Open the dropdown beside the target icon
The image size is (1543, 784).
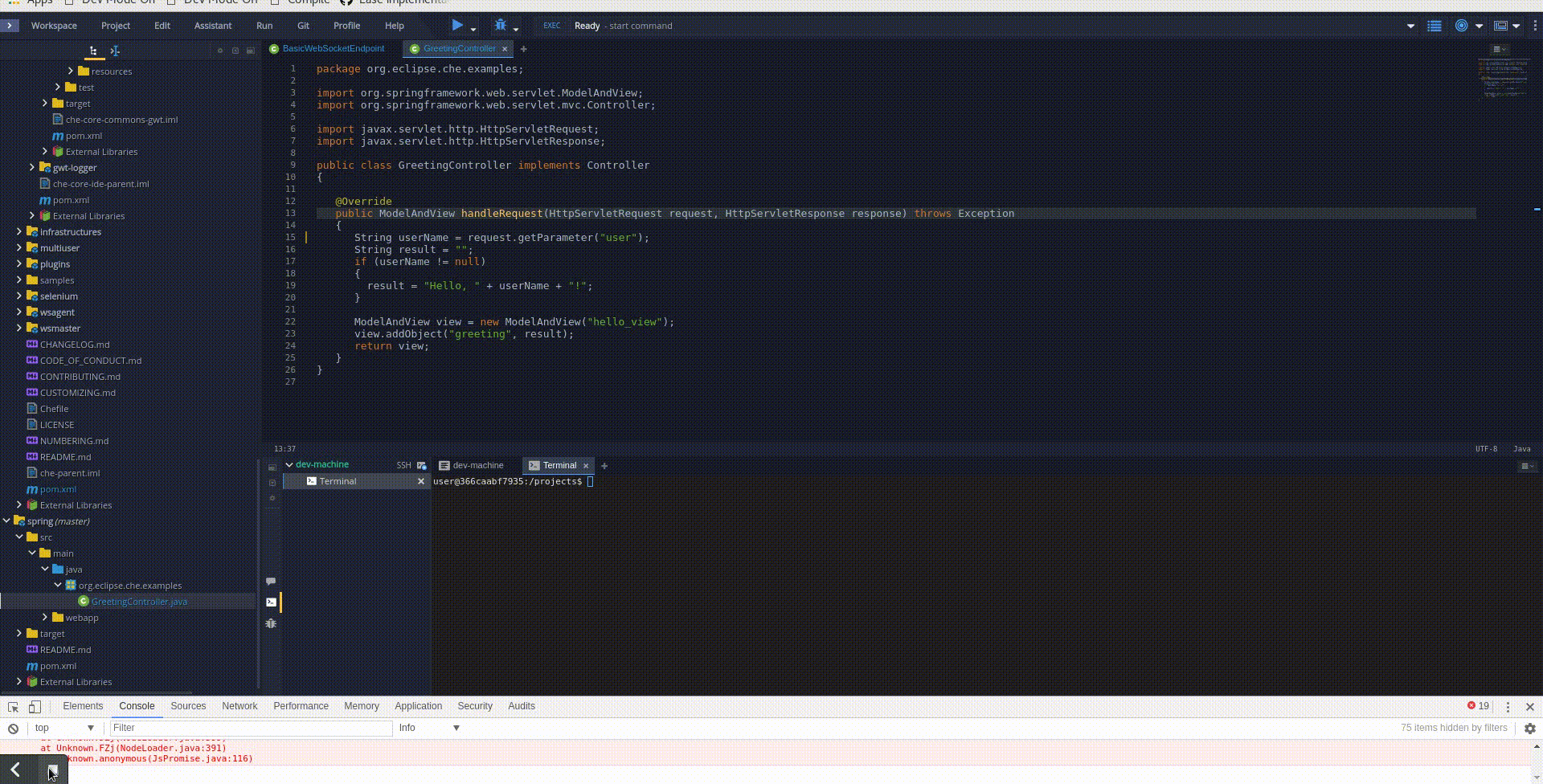1479,26
